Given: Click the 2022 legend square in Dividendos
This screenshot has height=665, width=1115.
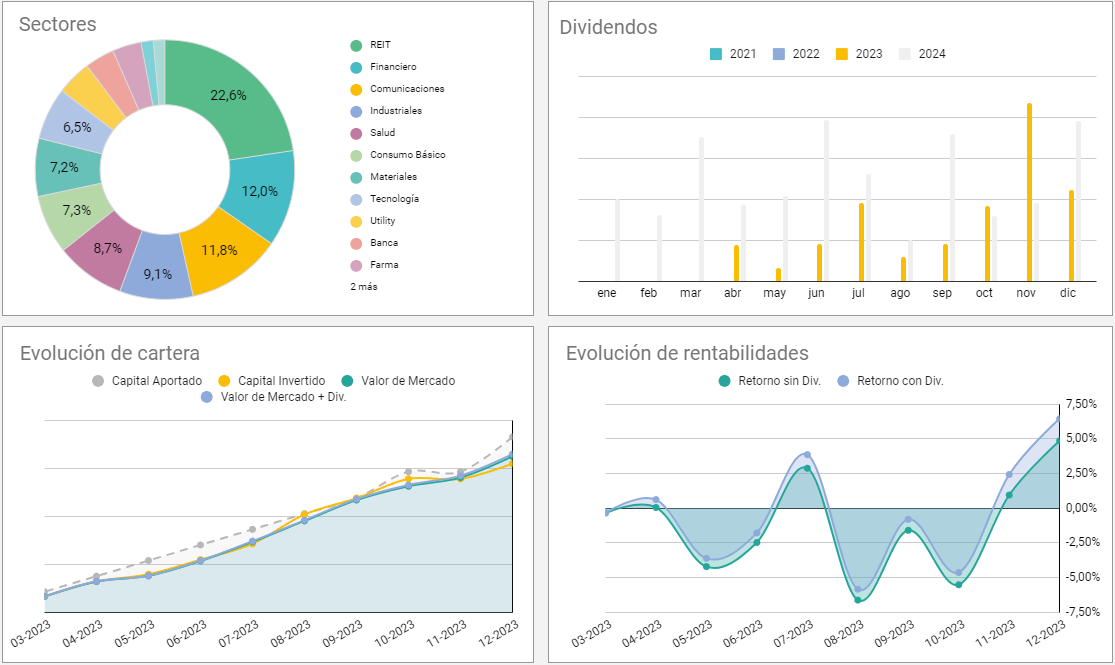Looking at the screenshot, I should coord(780,54).
